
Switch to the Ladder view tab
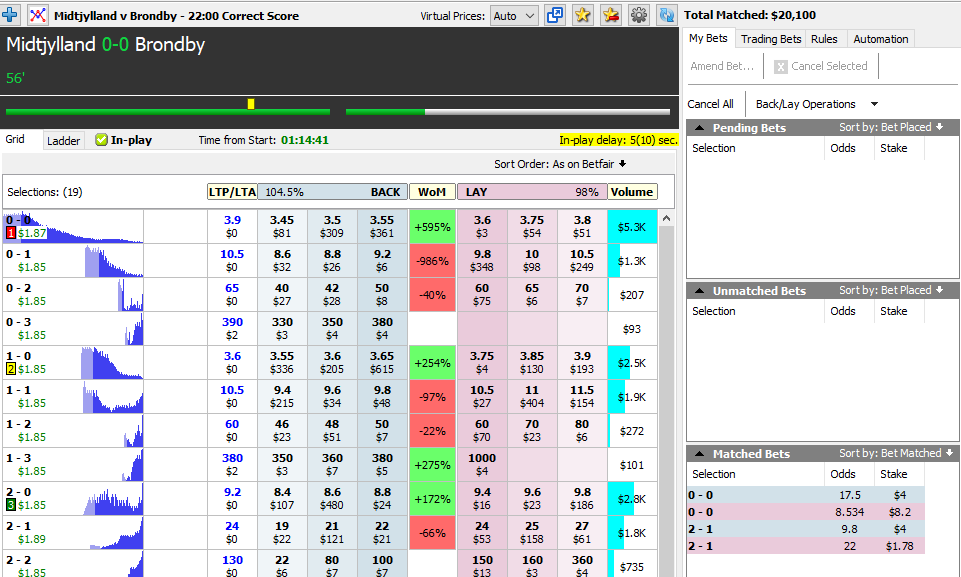[x=64, y=140]
